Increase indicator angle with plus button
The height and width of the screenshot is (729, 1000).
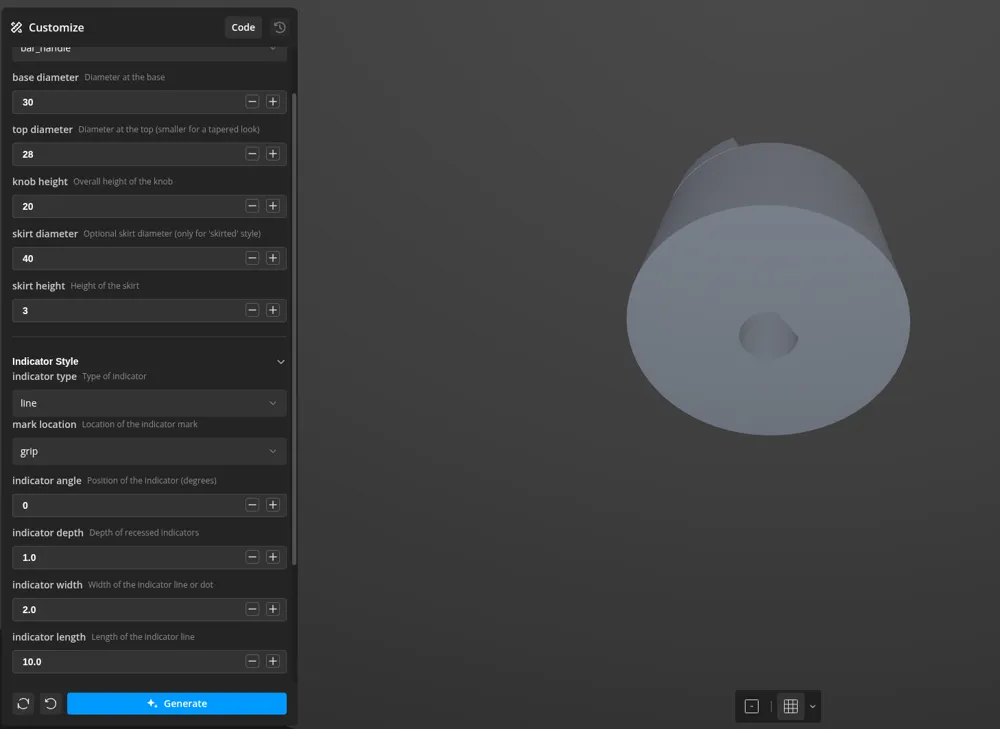pos(273,505)
